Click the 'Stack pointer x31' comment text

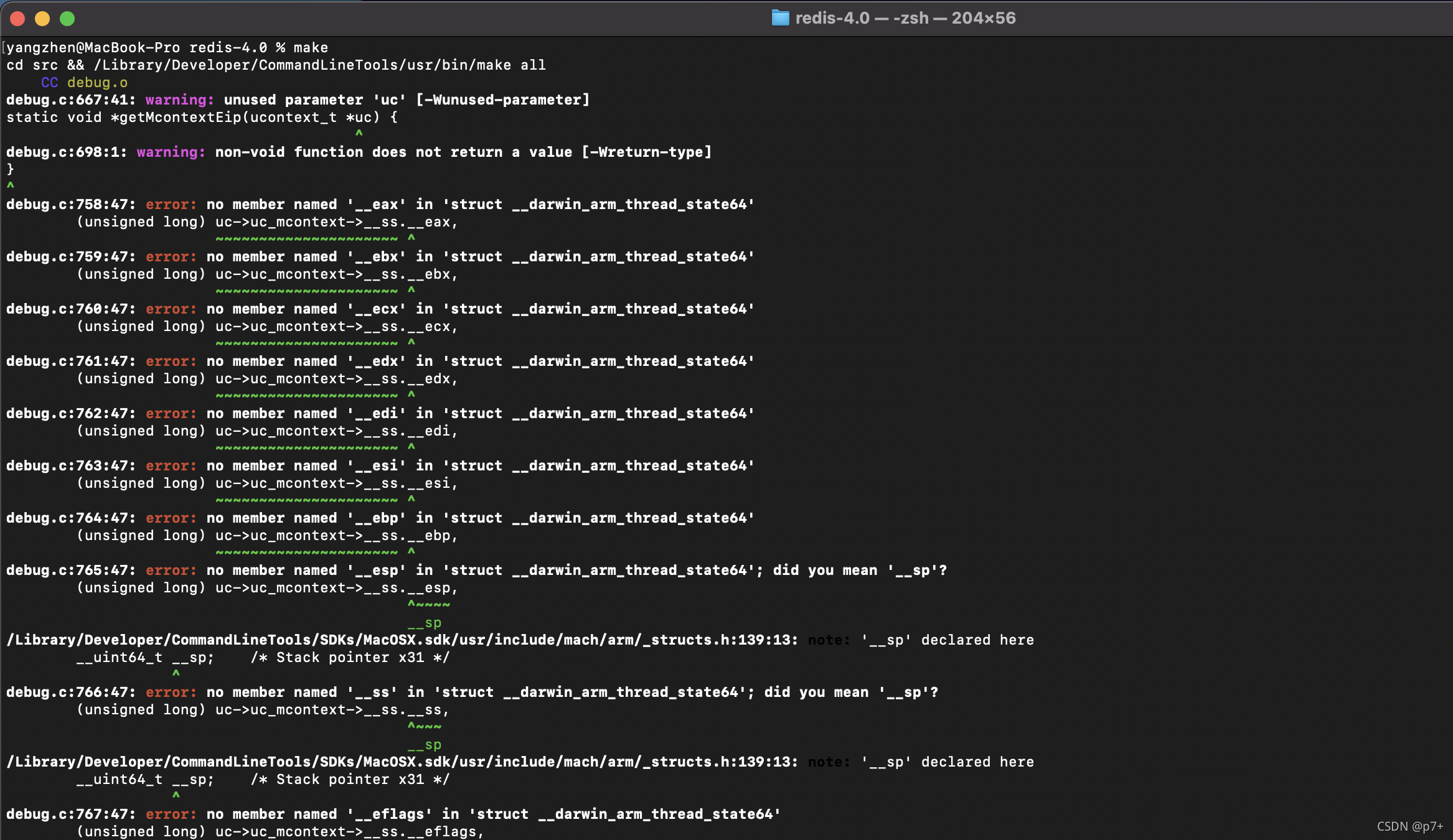coord(350,658)
